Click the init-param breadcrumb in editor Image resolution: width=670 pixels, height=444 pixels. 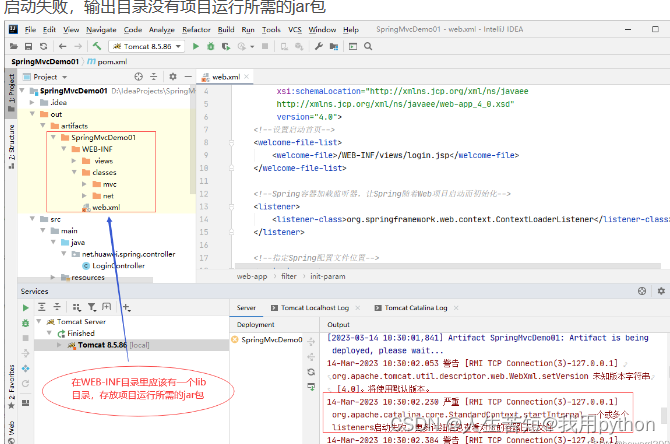click(328, 276)
